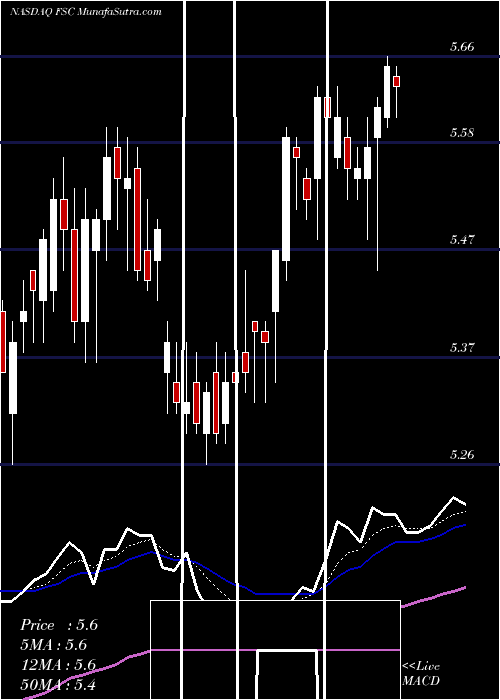Click the 5MA : 5.6 readout
The image size is (500, 700).
[54, 645]
